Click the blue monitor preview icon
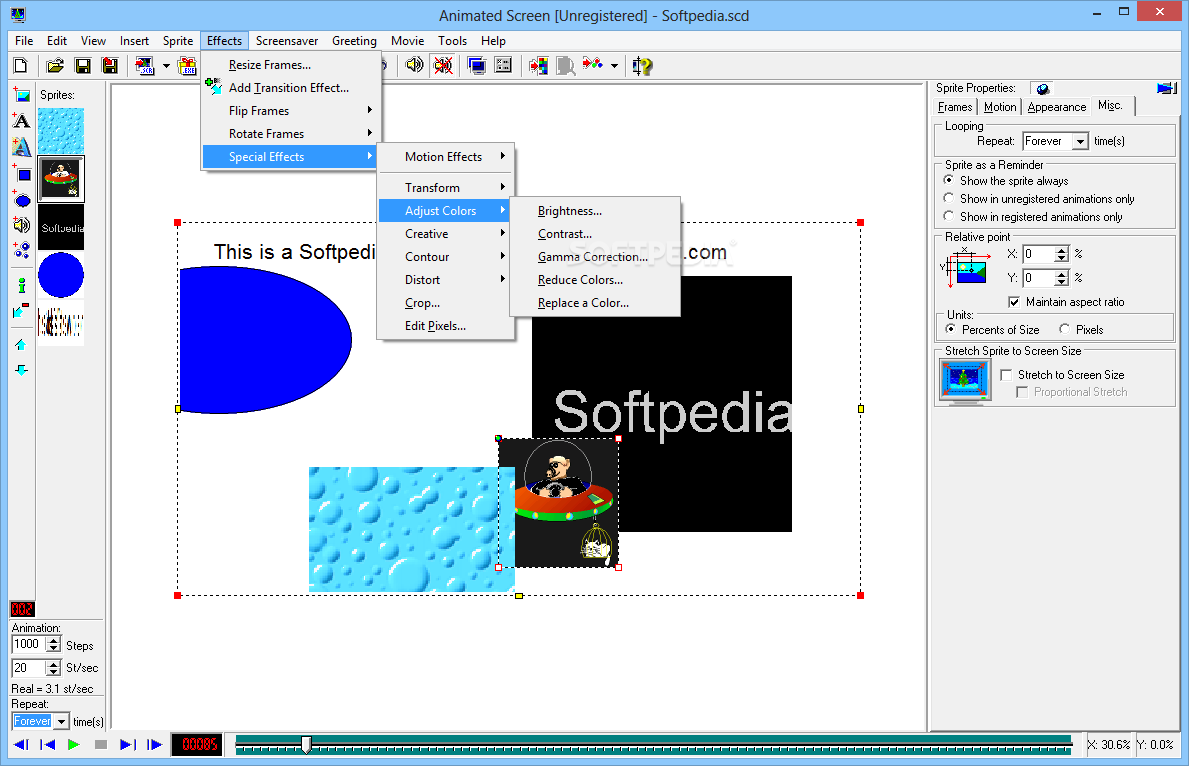1189x766 pixels. 477,66
